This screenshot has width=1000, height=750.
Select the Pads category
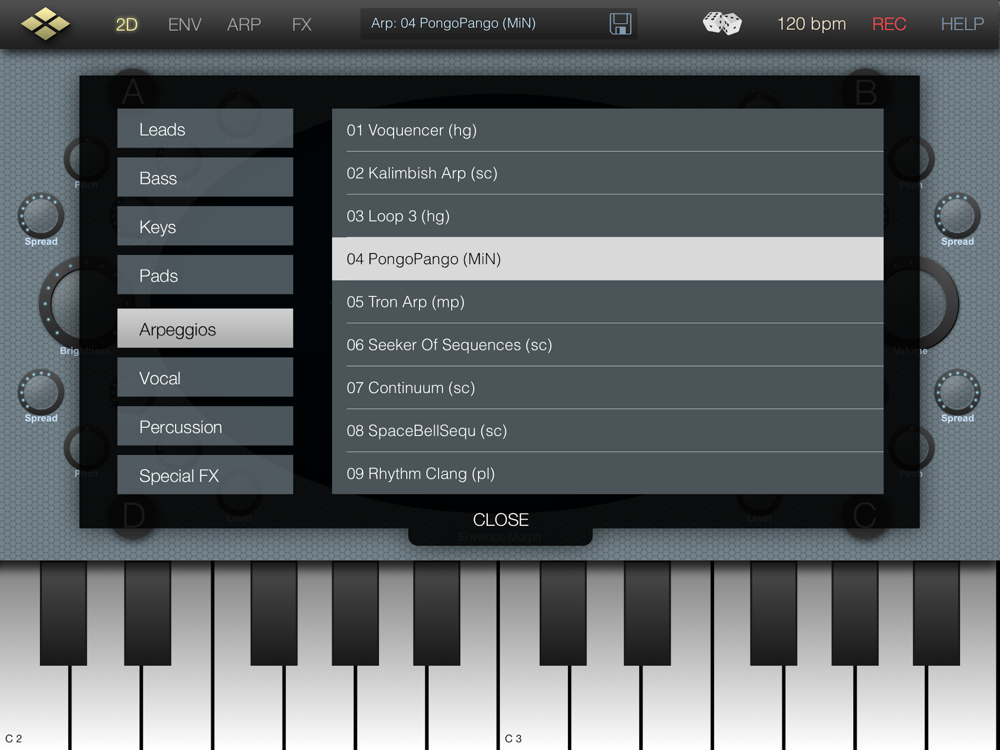click(x=205, y=275)
